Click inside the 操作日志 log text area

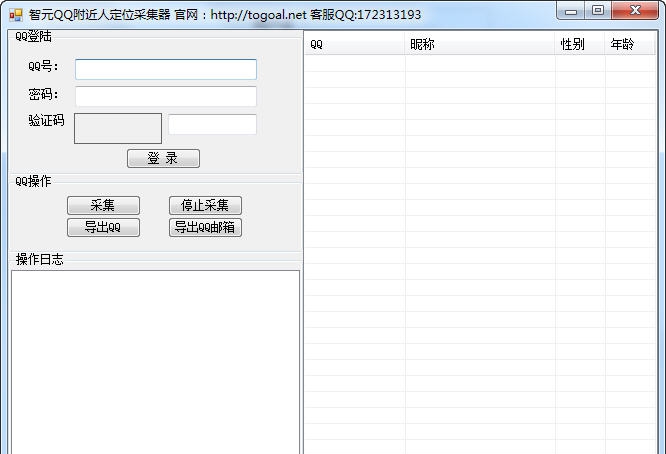coord(155,362)
